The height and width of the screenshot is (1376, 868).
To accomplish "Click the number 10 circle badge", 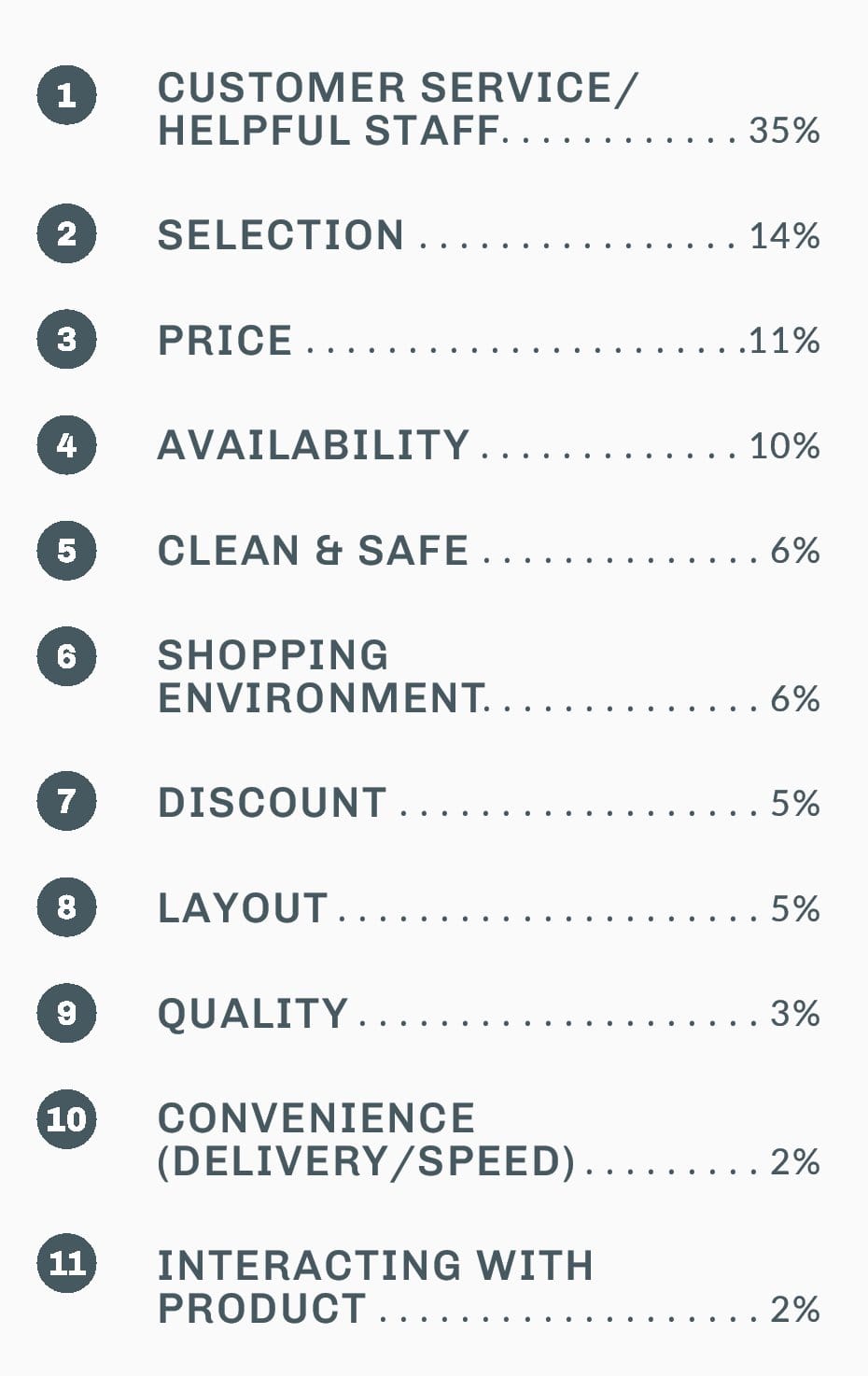I will pos(66,1117).
